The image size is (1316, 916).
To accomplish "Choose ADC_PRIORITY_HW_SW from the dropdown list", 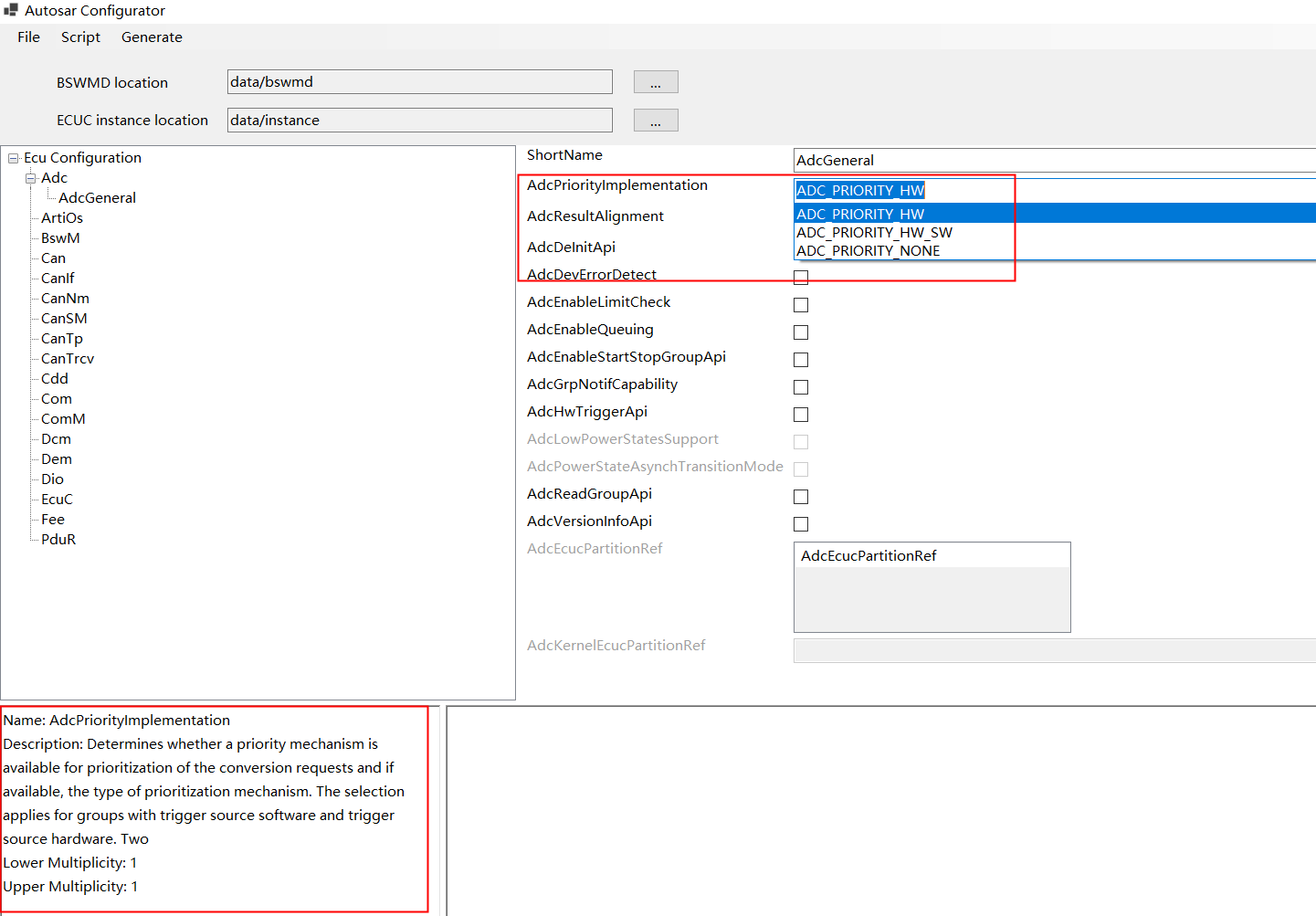I will 874,232.
